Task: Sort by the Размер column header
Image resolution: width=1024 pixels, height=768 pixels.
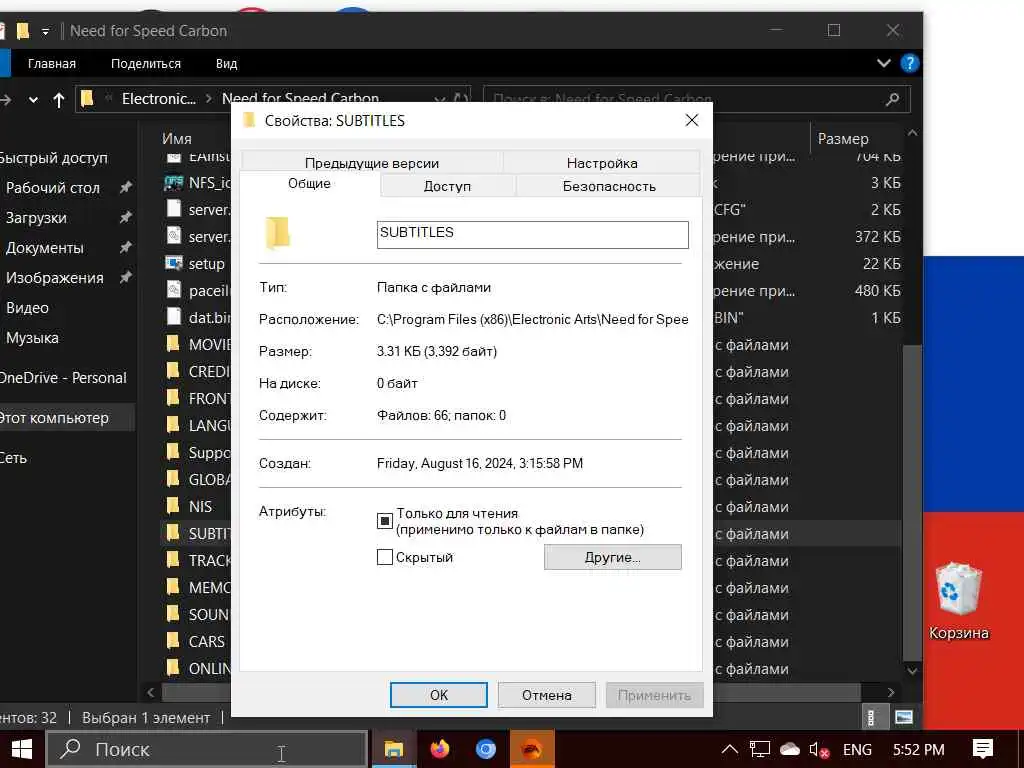Action: click(843, 138)
